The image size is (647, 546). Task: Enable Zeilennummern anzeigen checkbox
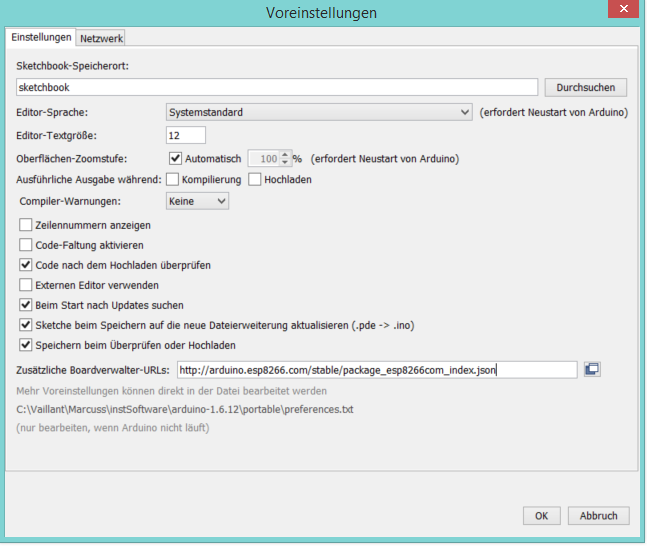26,226
